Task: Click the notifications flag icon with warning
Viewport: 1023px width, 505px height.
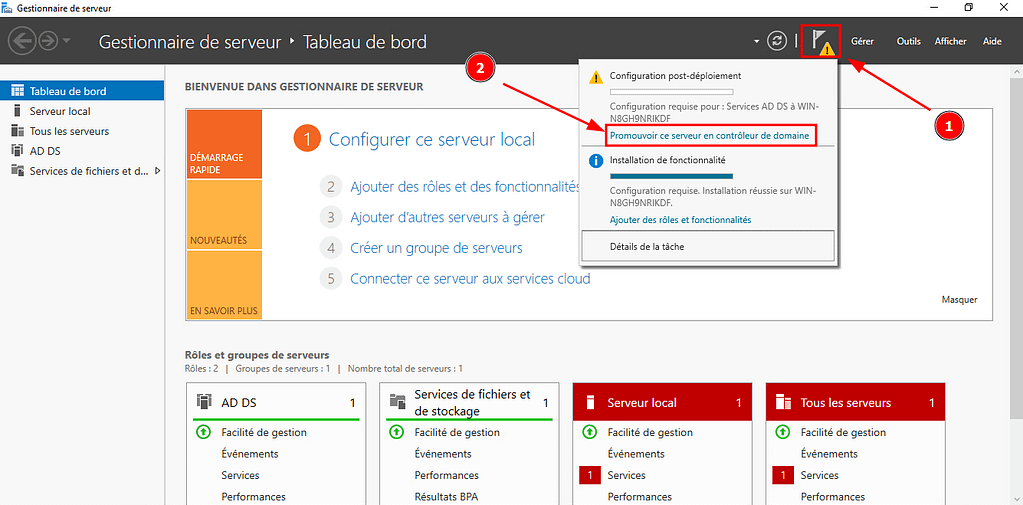Action: coord(822,42)
